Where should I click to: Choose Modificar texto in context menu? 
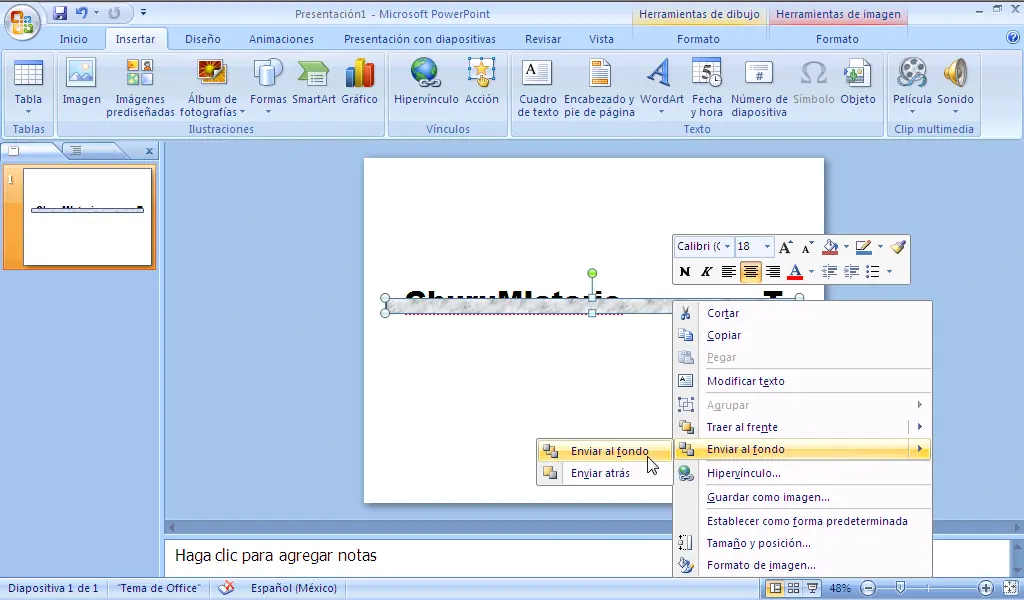[x=802, y=381]
